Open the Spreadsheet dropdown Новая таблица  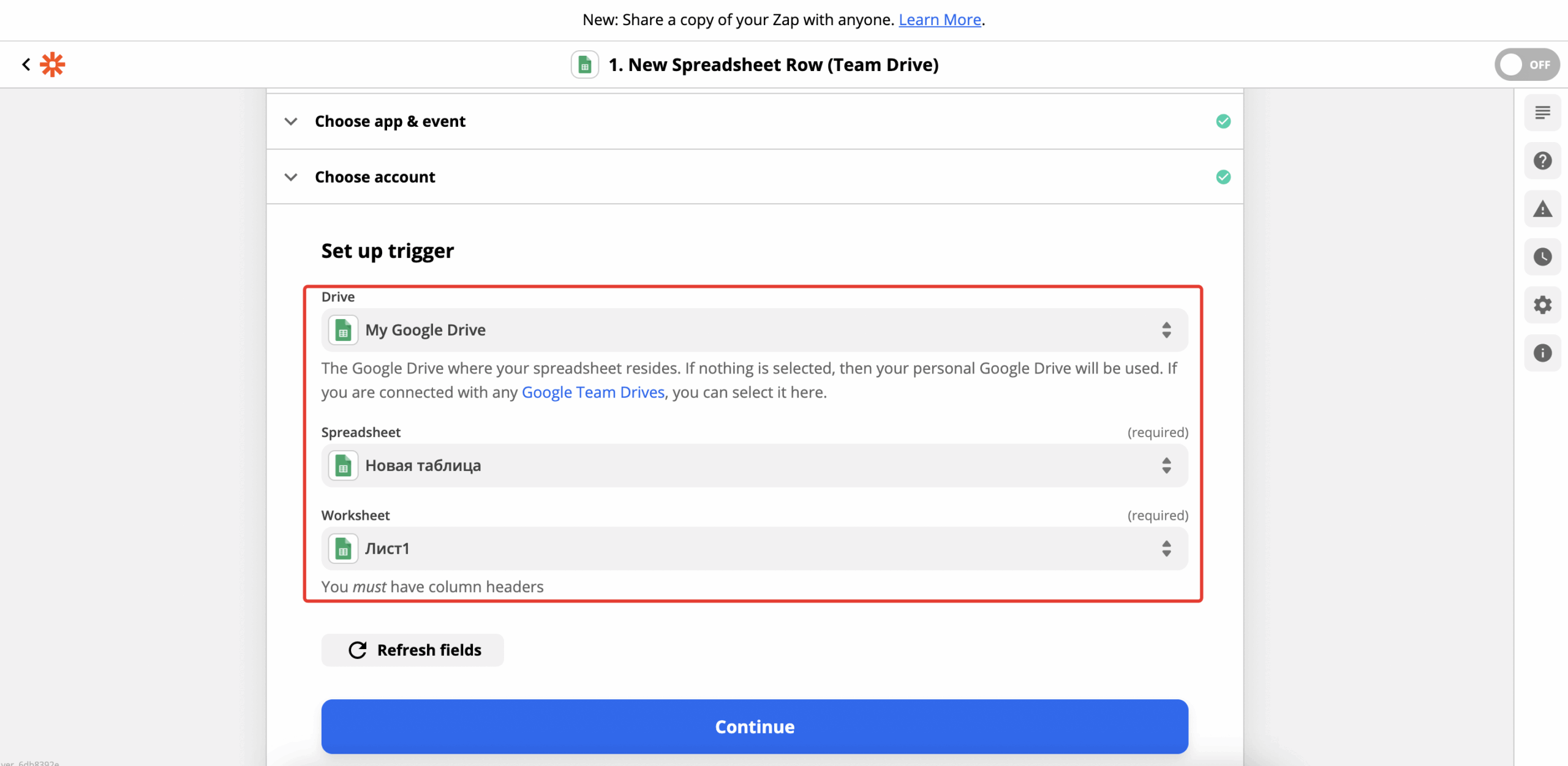754,465
